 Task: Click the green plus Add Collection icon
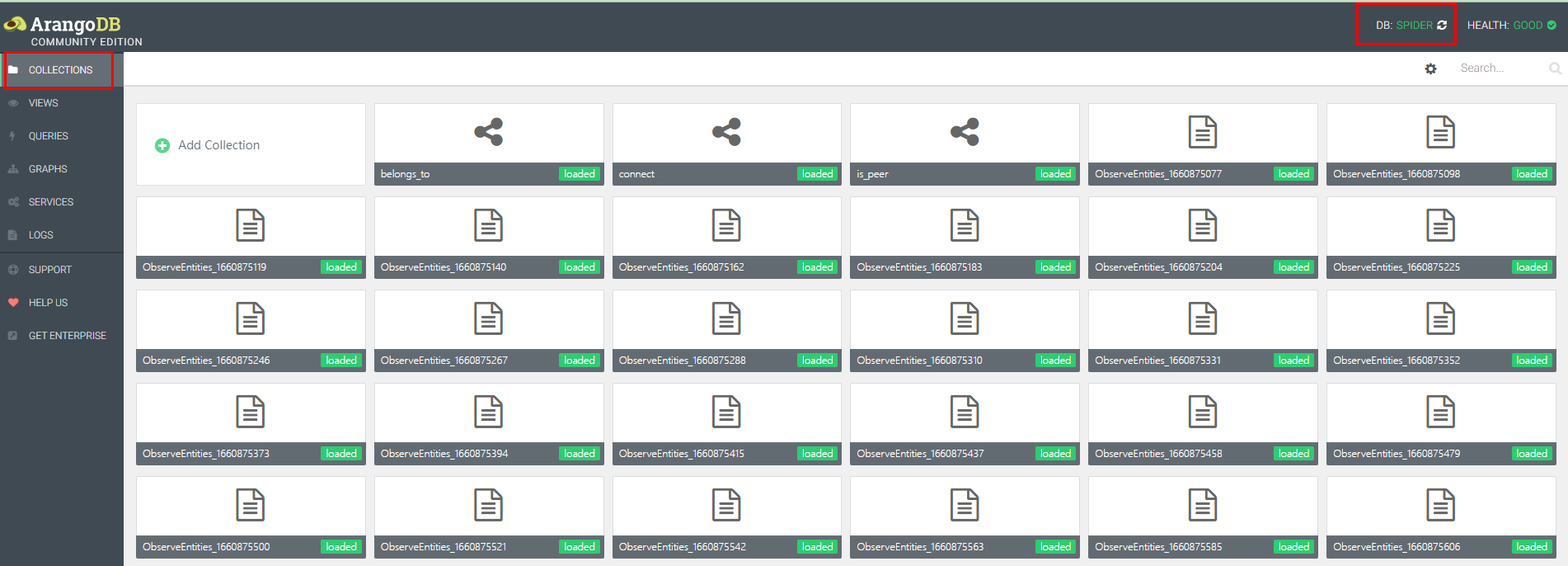(162, 145)
